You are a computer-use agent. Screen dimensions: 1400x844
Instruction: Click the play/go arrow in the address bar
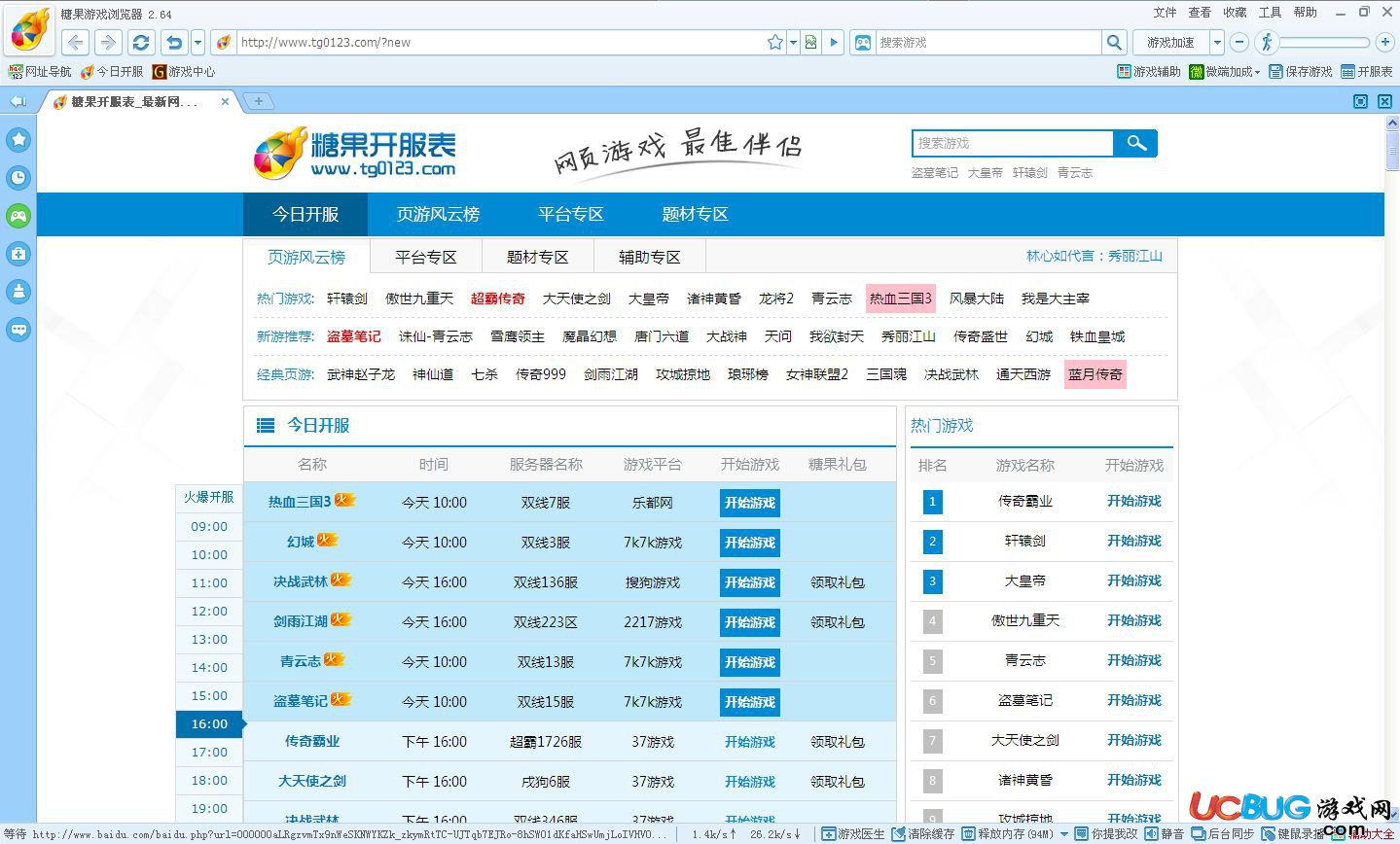834,42
